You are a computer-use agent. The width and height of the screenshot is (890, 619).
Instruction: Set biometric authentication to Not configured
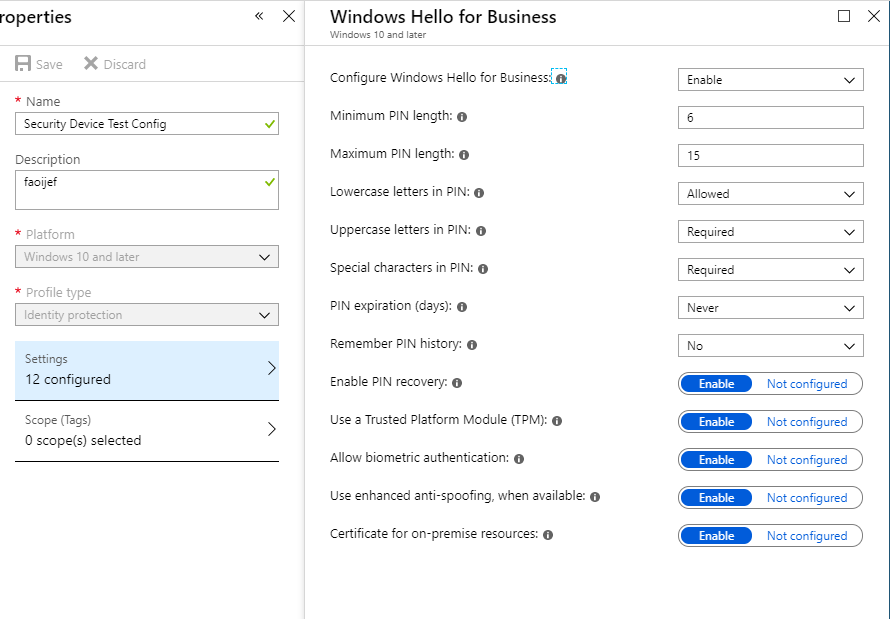pos(806,460)
